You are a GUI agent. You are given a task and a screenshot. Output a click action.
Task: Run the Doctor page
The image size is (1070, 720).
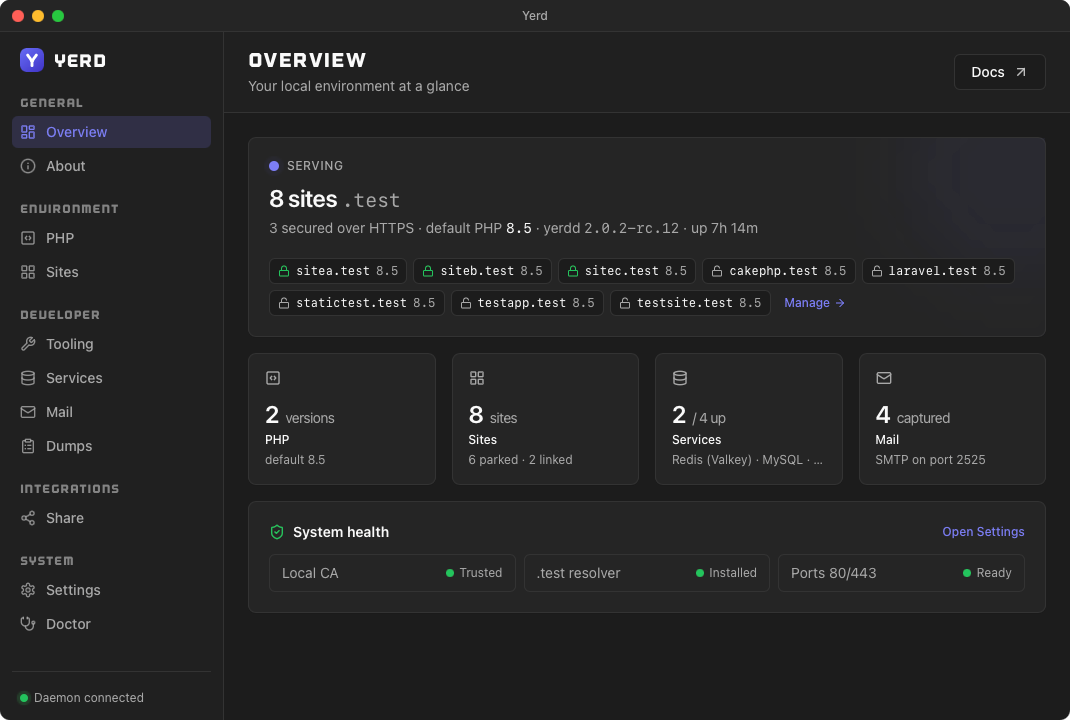tap(111, 624)
